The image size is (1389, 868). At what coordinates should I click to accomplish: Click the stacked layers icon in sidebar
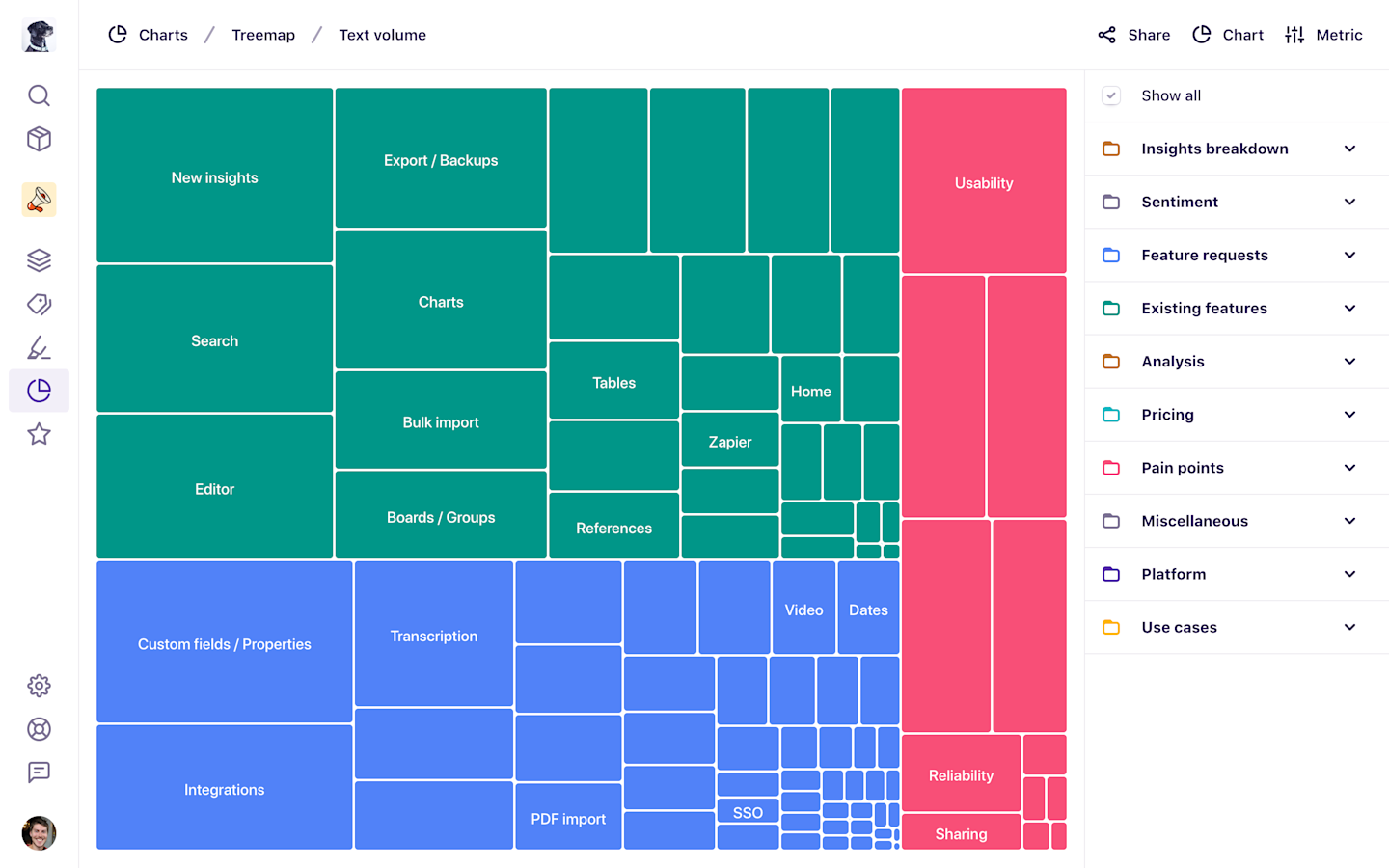coord(39,260)
